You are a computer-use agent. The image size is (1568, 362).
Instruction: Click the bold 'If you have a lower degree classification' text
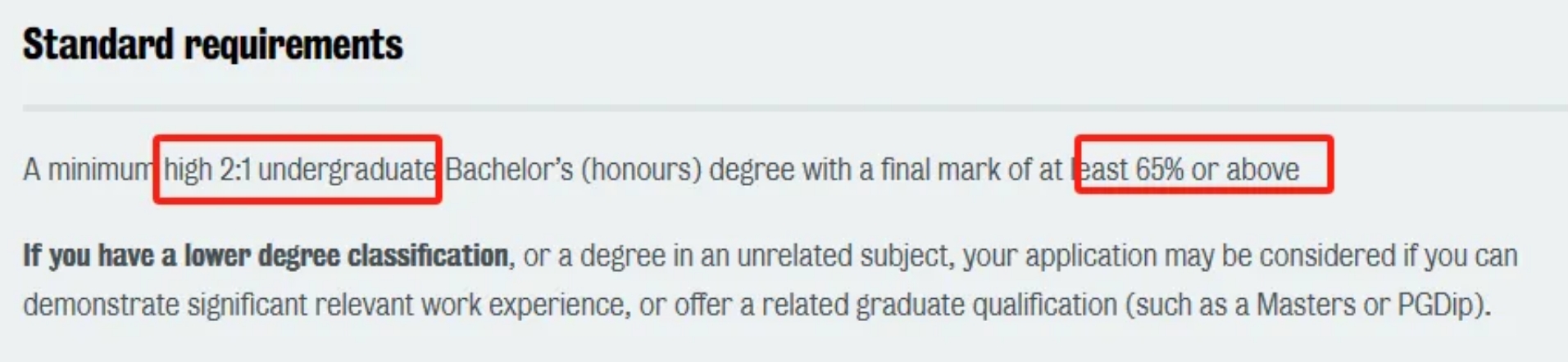tap(266, 256)
